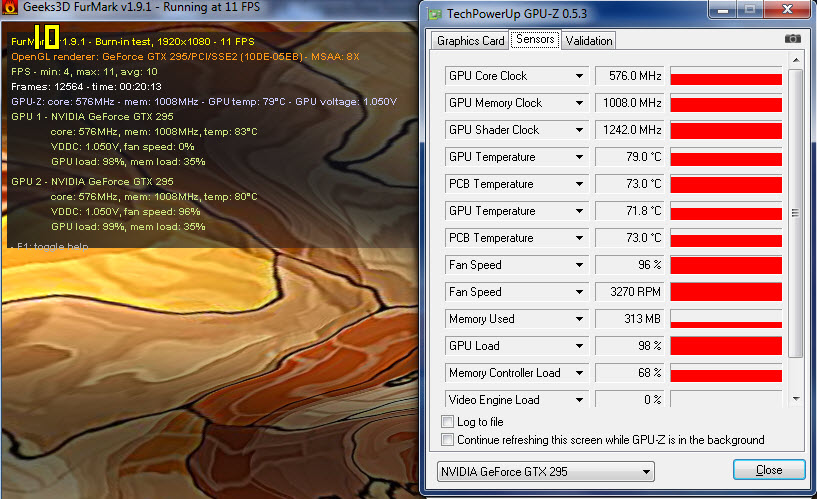Click the GPU Core Clock red graph

pos(726,76)
